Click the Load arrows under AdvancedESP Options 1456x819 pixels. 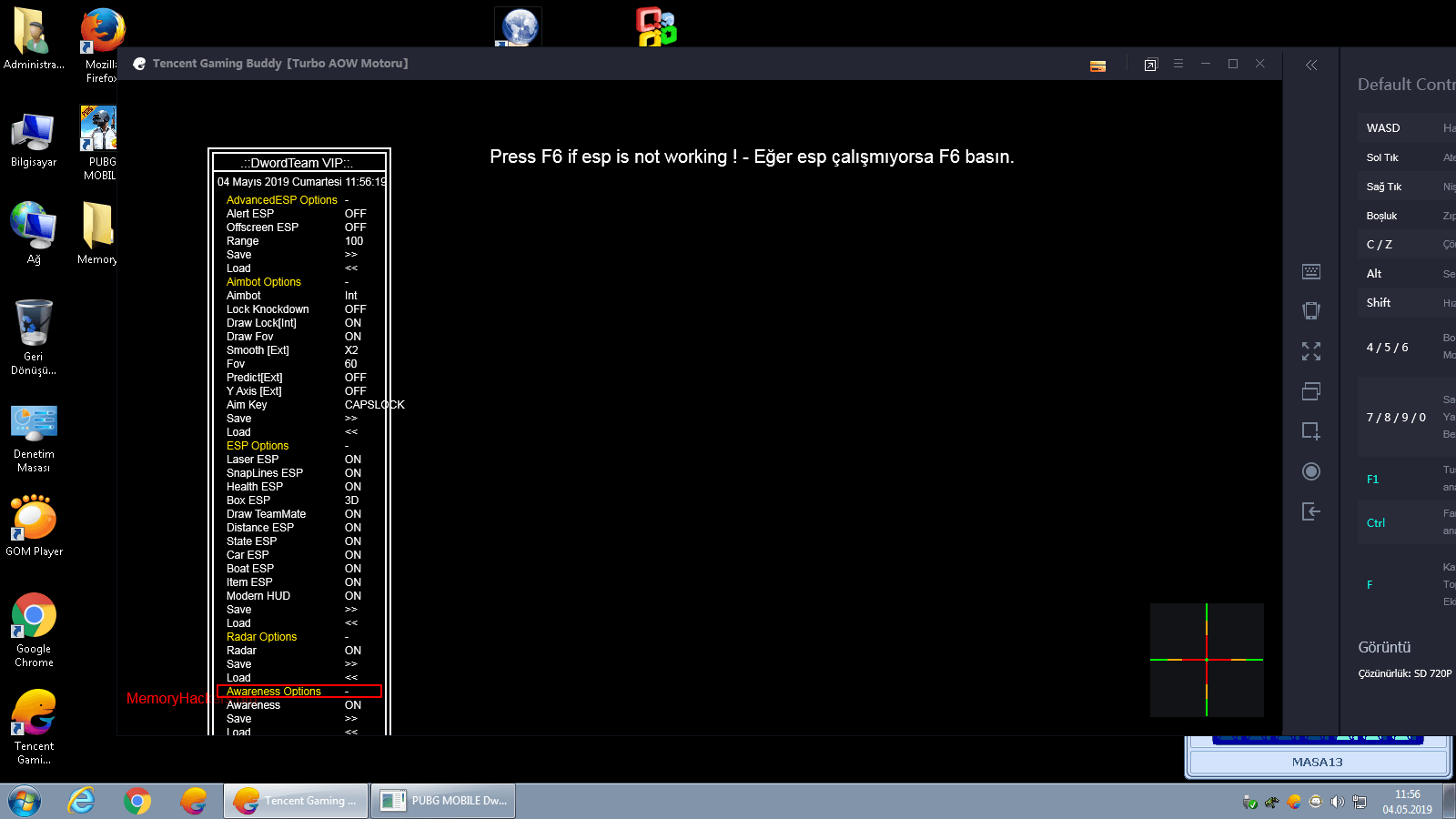[x=351, y=268]
